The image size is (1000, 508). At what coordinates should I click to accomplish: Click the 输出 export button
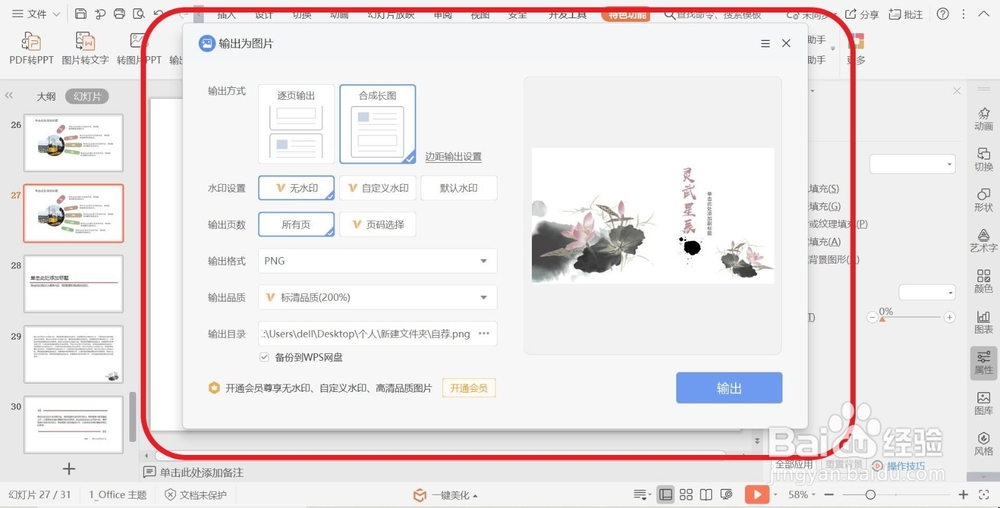coord(729,388)
